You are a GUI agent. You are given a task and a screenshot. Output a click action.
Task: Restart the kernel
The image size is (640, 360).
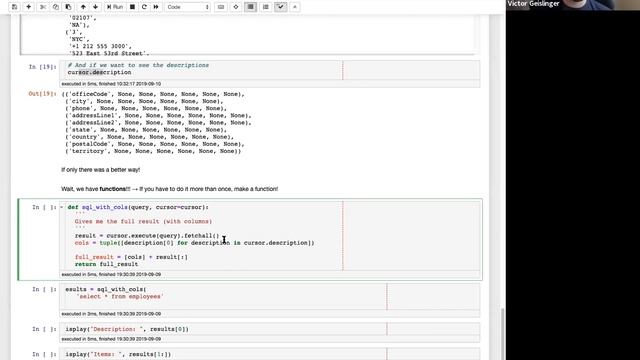[144, 7]
